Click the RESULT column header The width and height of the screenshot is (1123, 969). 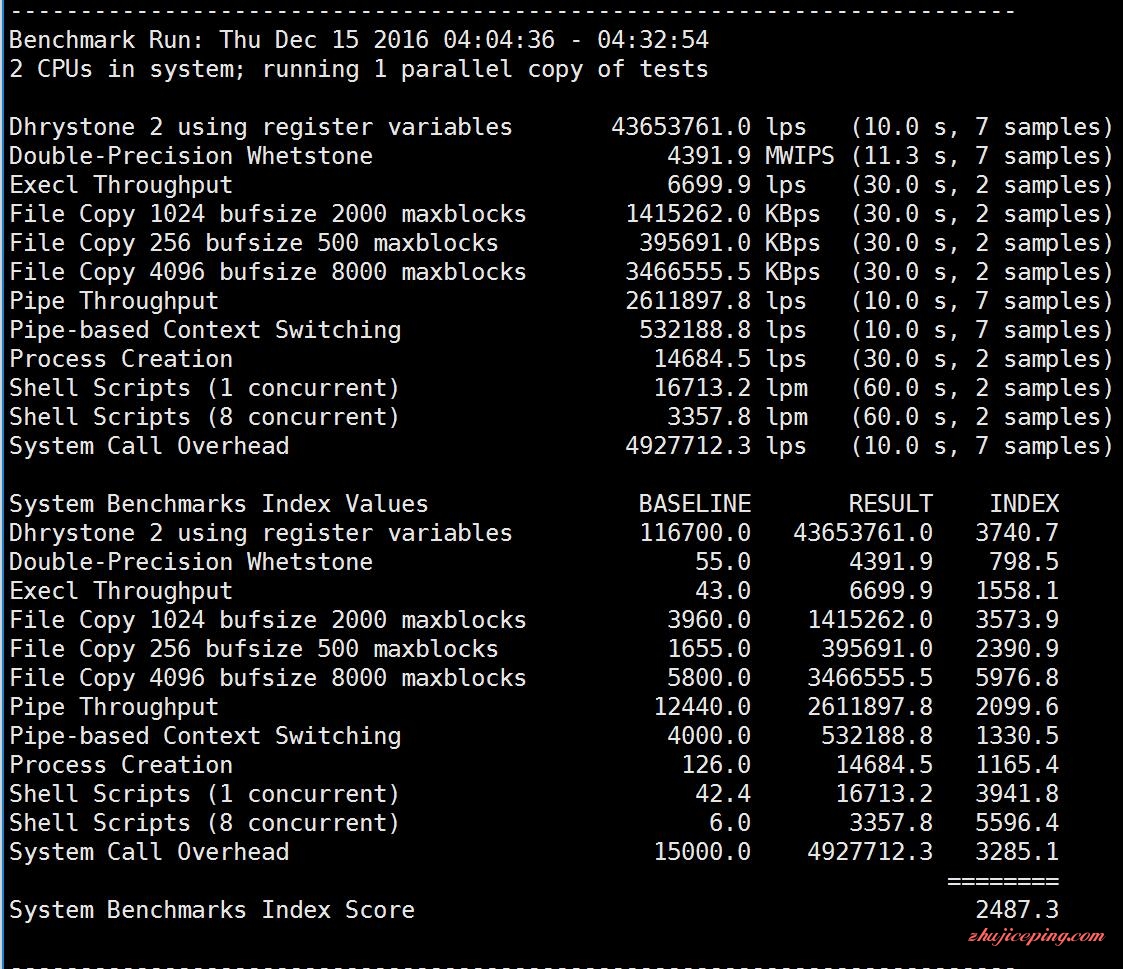tap(890, 504)
